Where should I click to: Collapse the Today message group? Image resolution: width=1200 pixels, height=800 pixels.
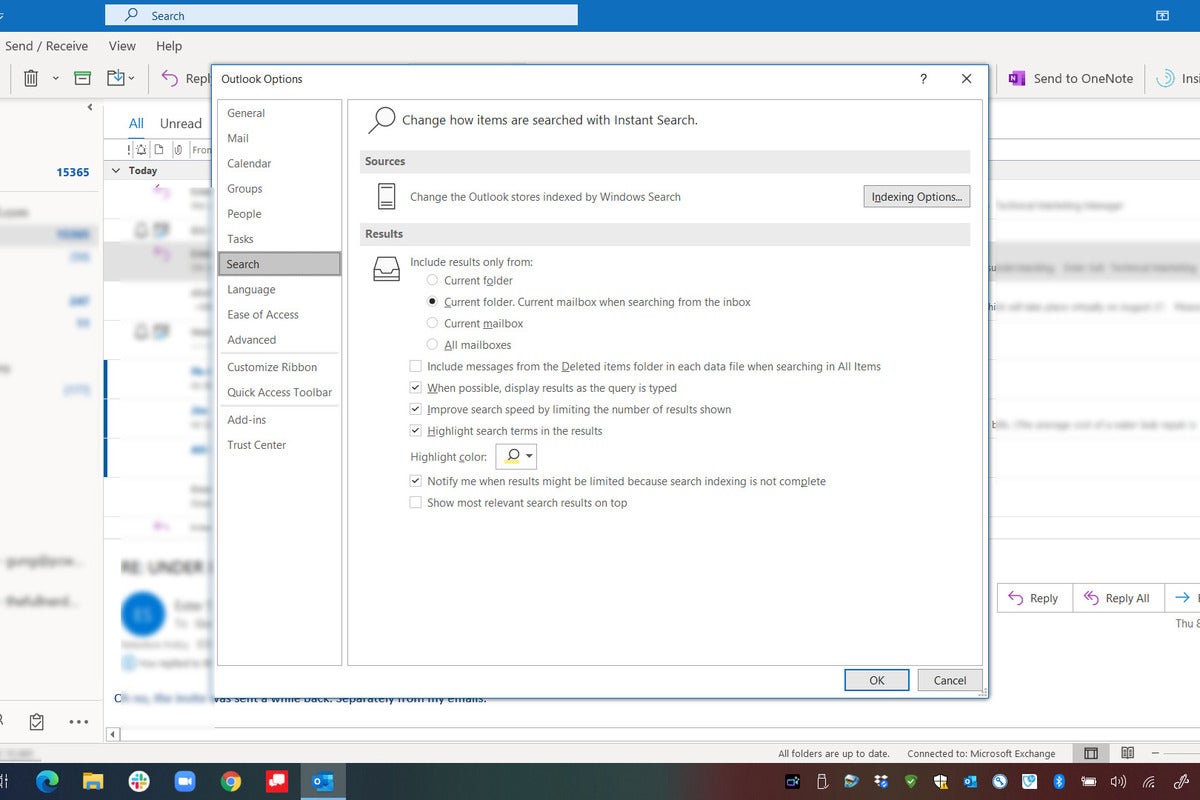pyautogui.click(x=116, y=171)
